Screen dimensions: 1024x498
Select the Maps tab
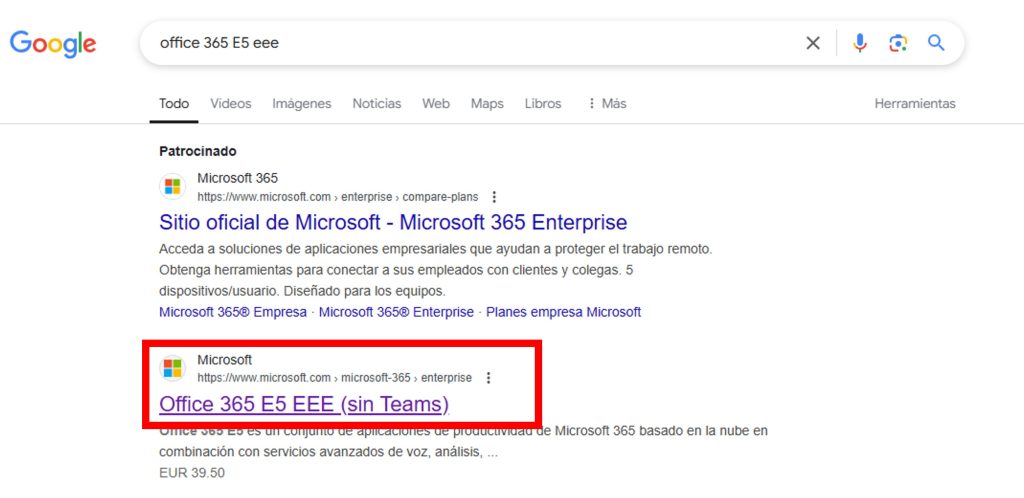(487, 104)
